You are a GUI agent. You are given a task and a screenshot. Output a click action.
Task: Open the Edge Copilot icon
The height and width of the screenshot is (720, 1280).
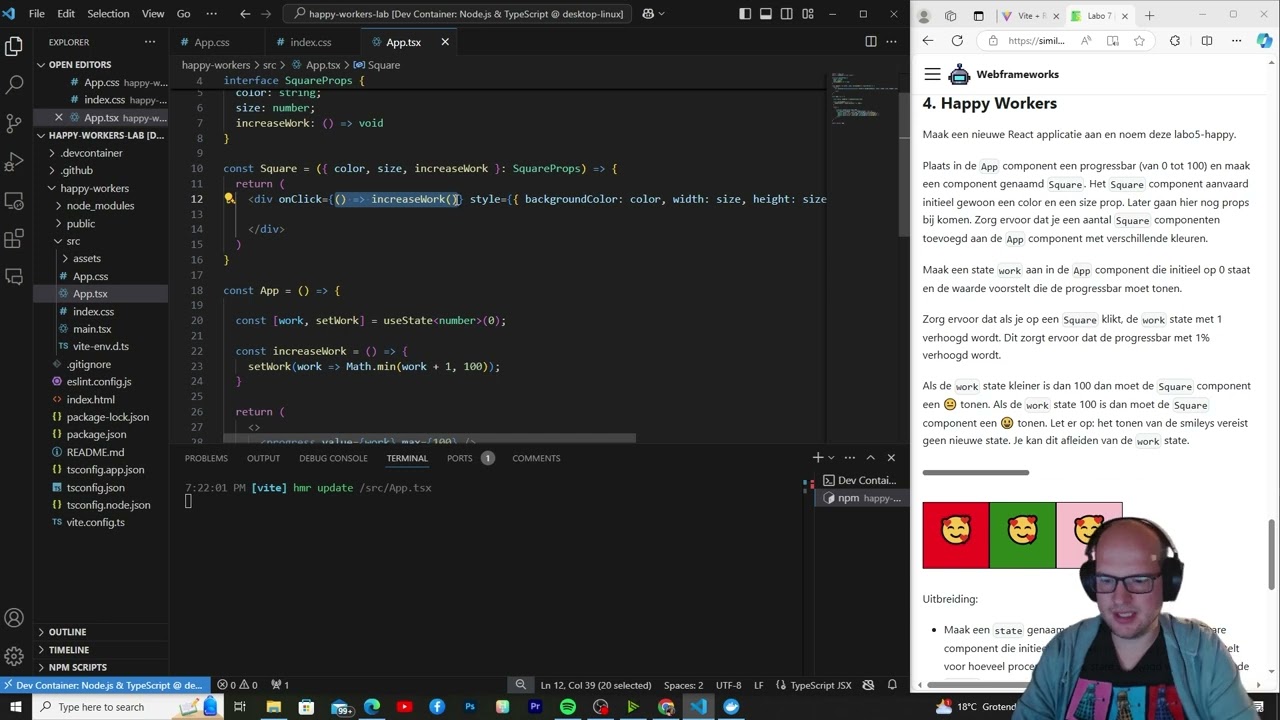pos(1265,41)
